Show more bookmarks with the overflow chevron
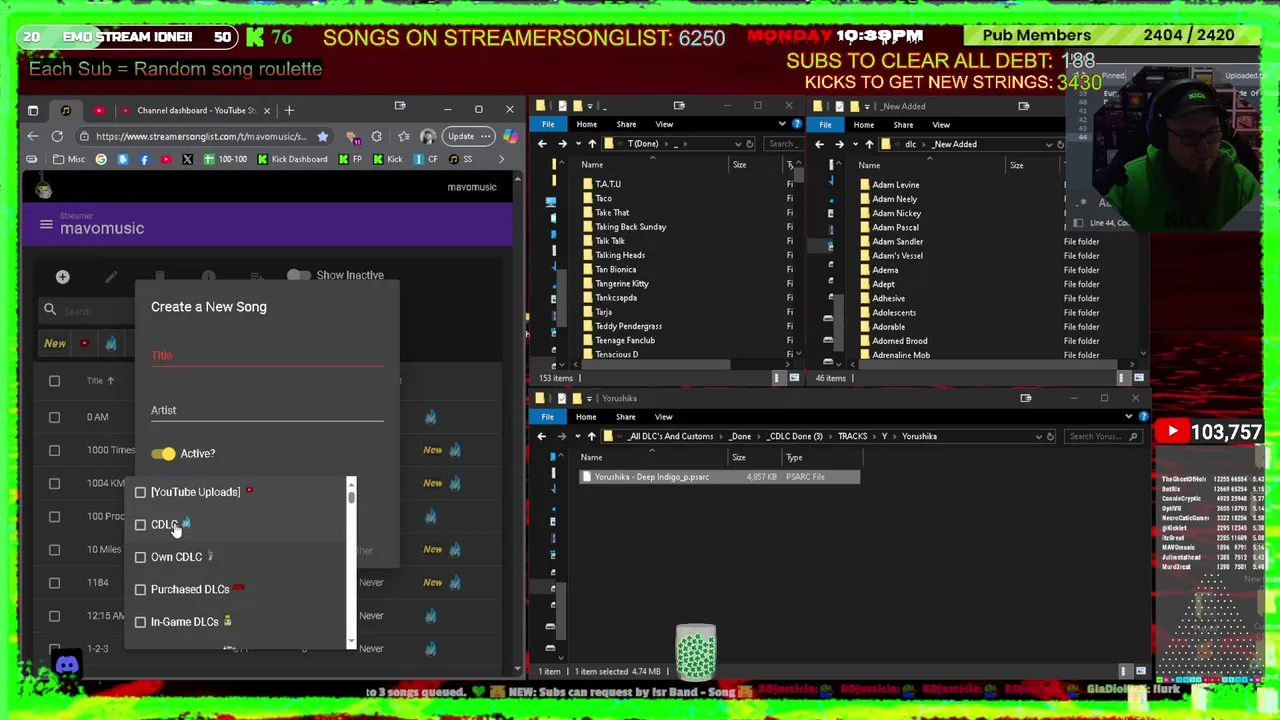This screenshot has height=720, width=1280. (x=501, y=159)
